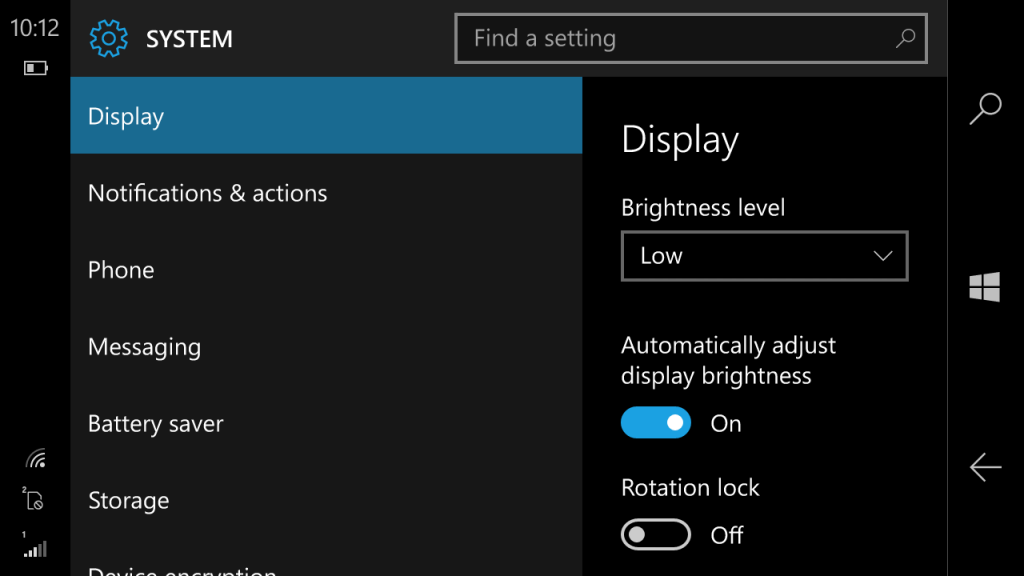The image size is (1024, 576).
Task: Open the Phone settings
Action: (x=326, y=270)
